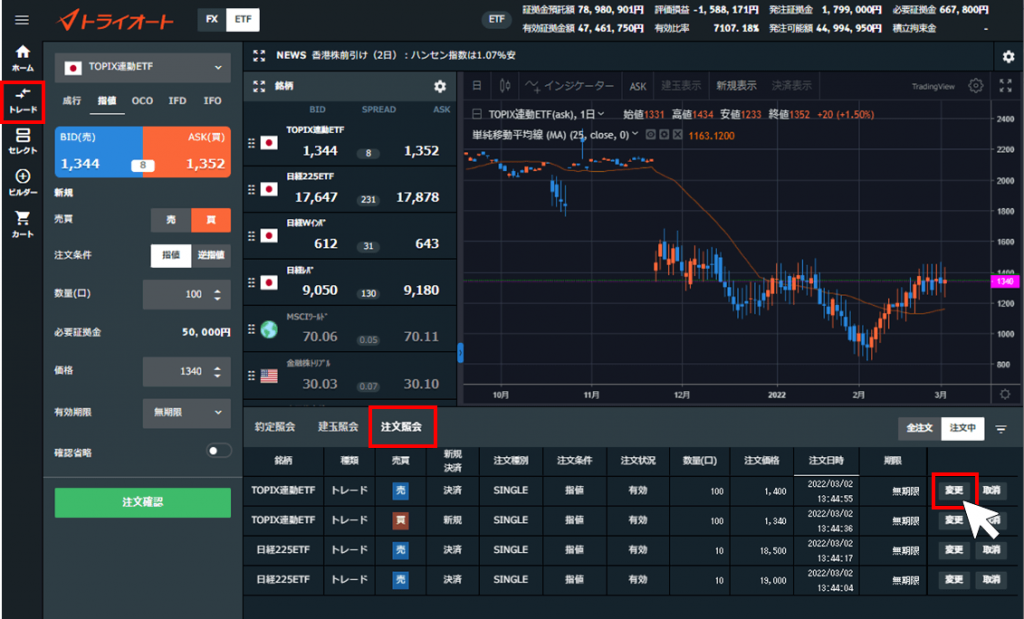This screenshot has height=619, width=1024.
Task: Expand the 銘柄 panel with its fullscreen icon
Action: click(x=259, y=86)
